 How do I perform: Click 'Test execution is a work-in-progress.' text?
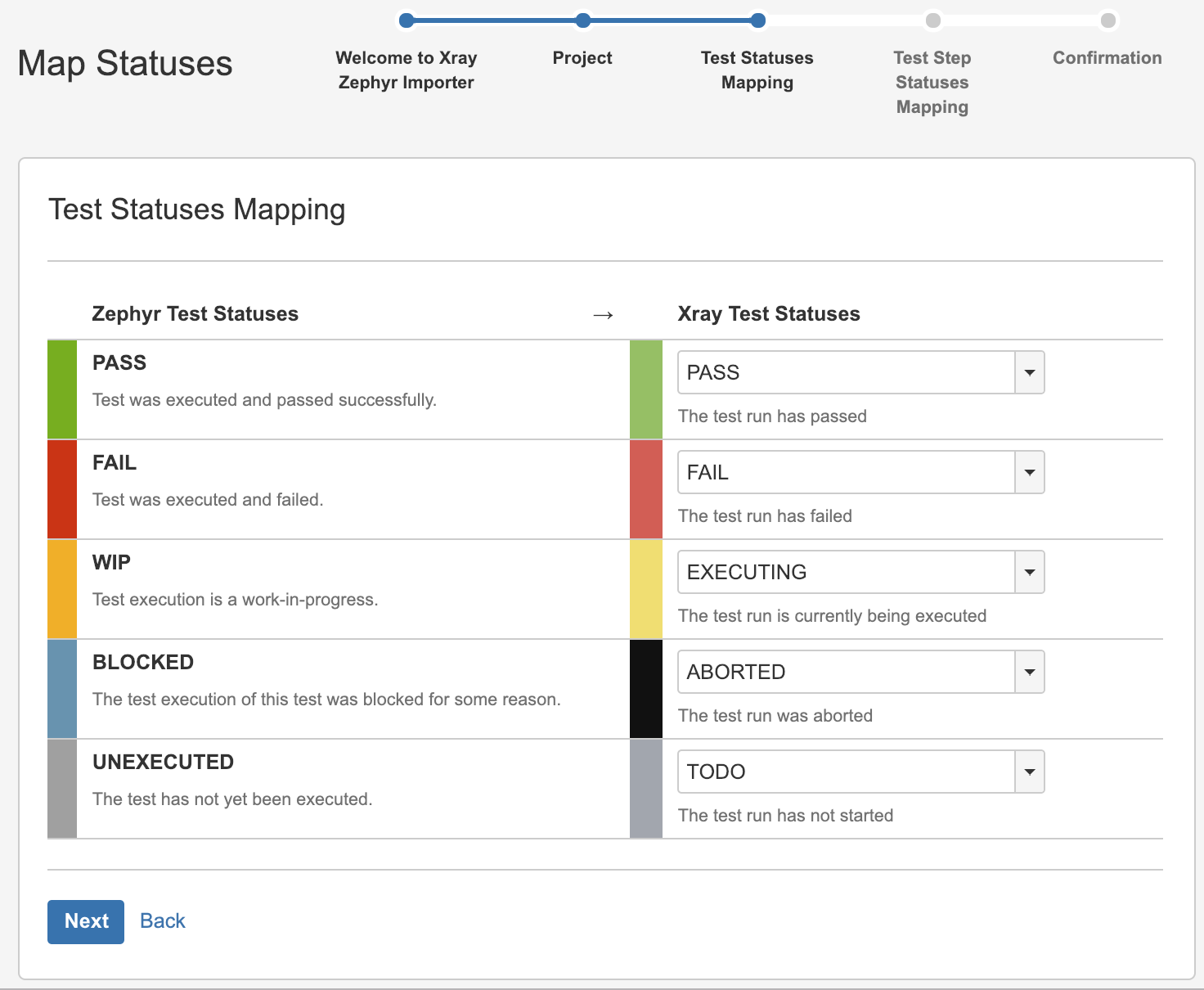[235, 600]
